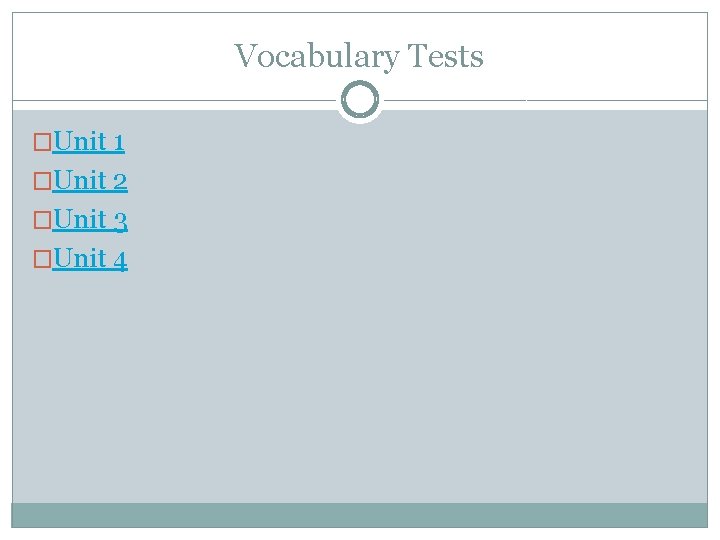This screenshot has width=720, height=540.
Task: Select the Unit 4 hyperlink
Action: click(90, 259)
